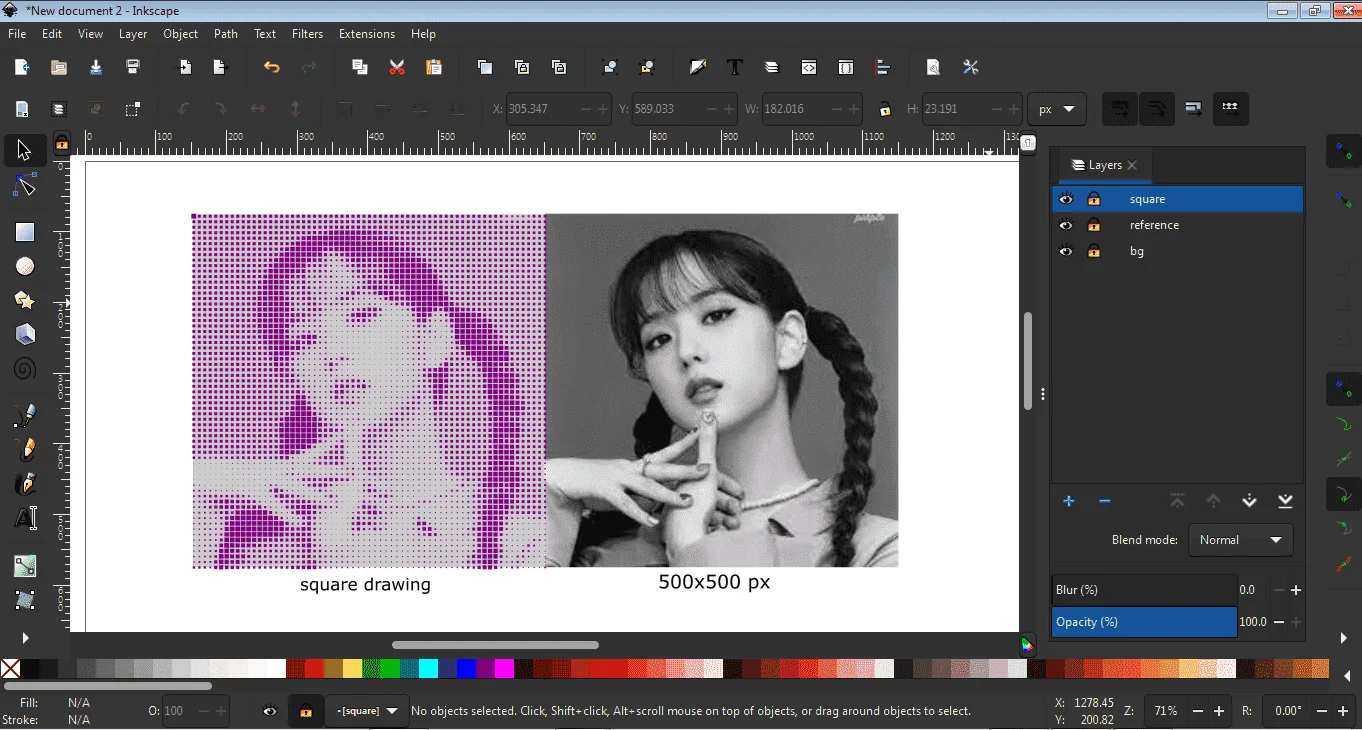Select the Gradient tool
Screen dimensions: 1362x730
coord(25,566)
